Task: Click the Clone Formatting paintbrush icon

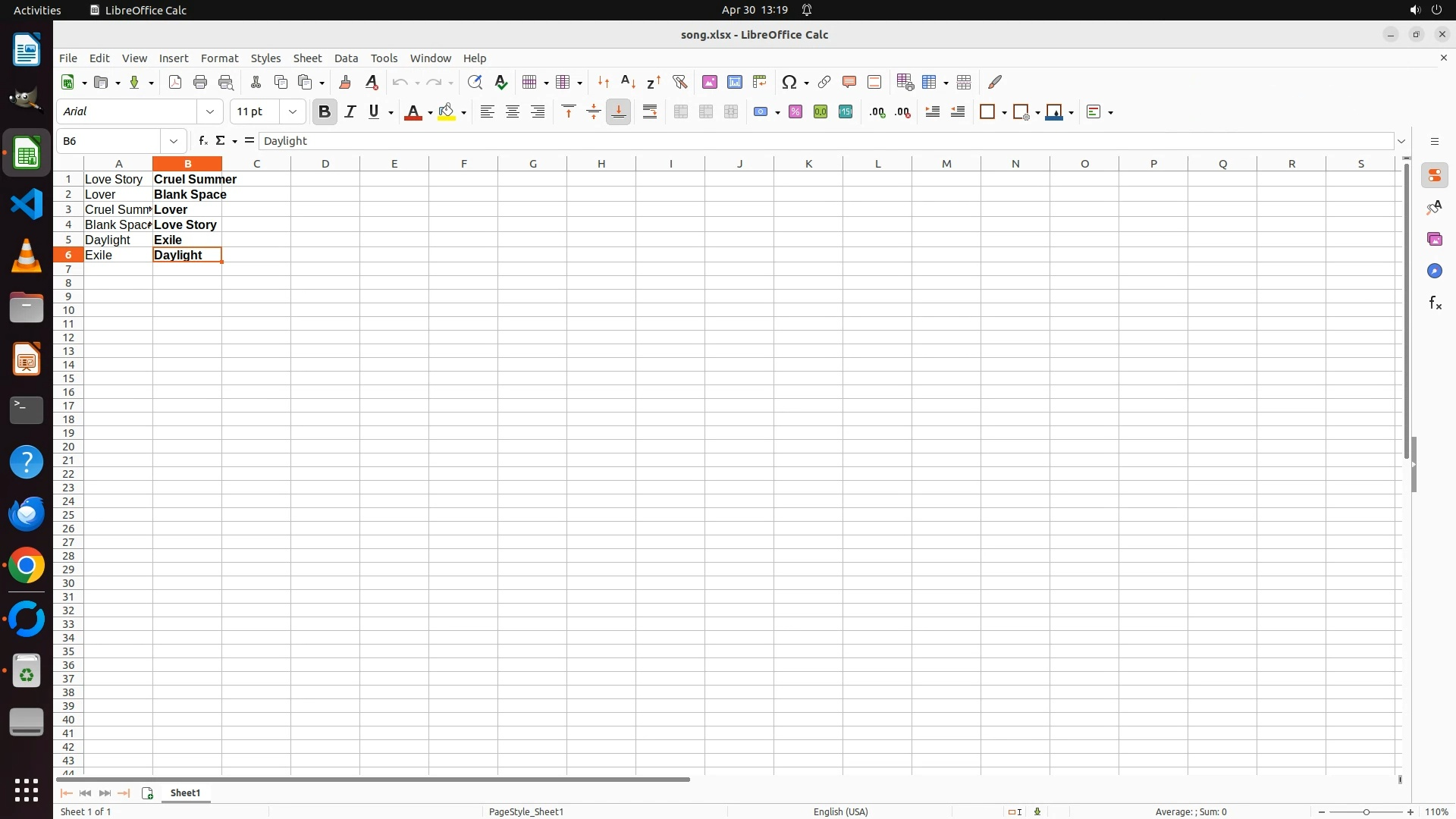Action: coord(345,82)
